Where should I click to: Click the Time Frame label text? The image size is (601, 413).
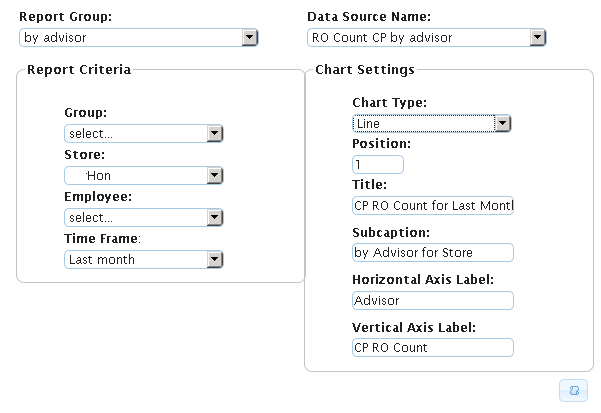pos(103,238)
